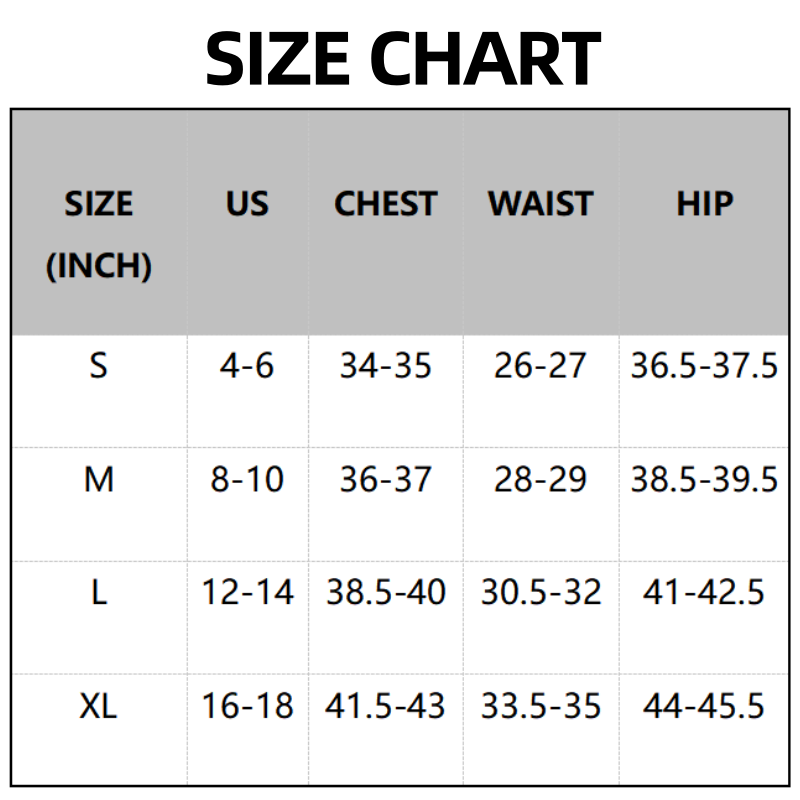
Task: Select US size 16-18 cell
Action: click(247, 707)
